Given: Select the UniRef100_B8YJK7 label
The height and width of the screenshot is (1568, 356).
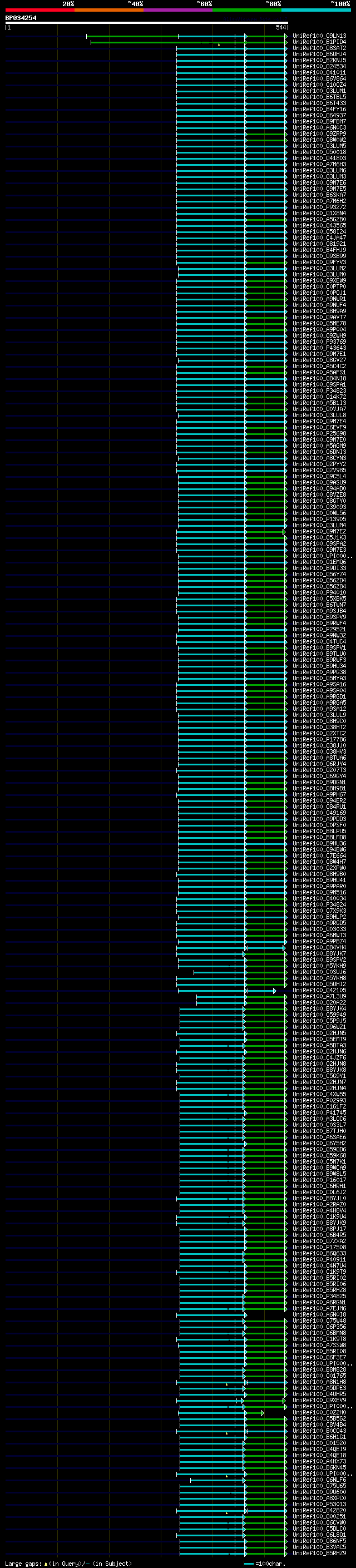Looking at the screenshot, I should [319, 953].
